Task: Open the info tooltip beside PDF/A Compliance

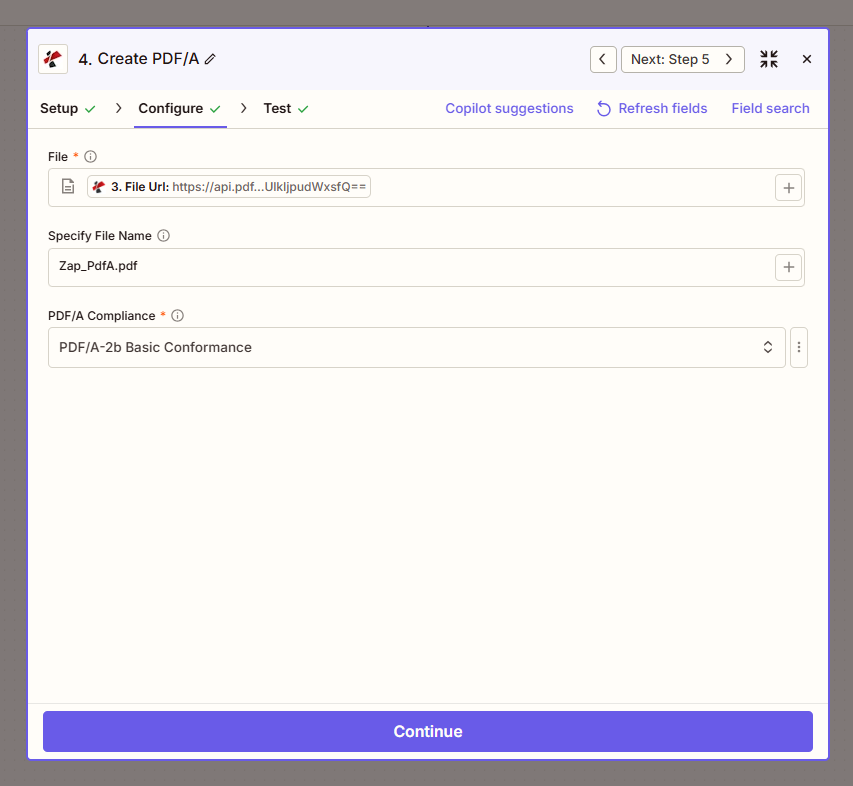Action: [x=177, y=315]
